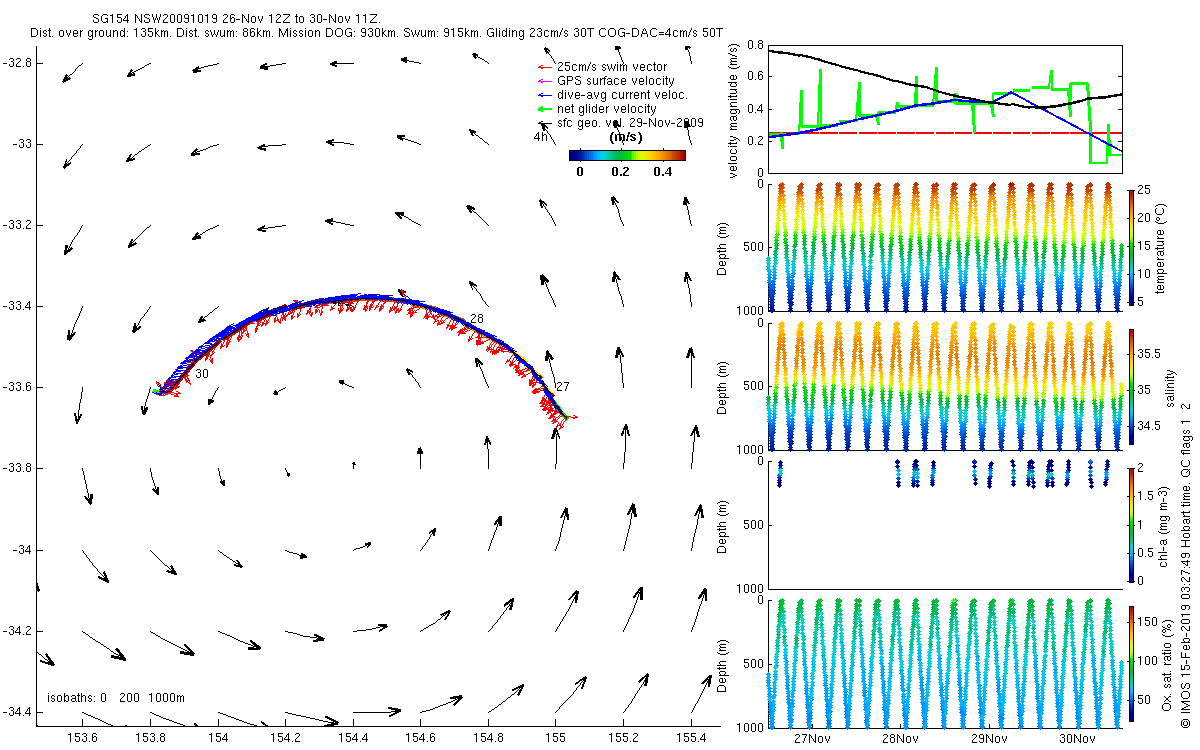The image size is (1200, 750).
Task: Click longitude tick '154.8'
Action: tap(488, 738)
